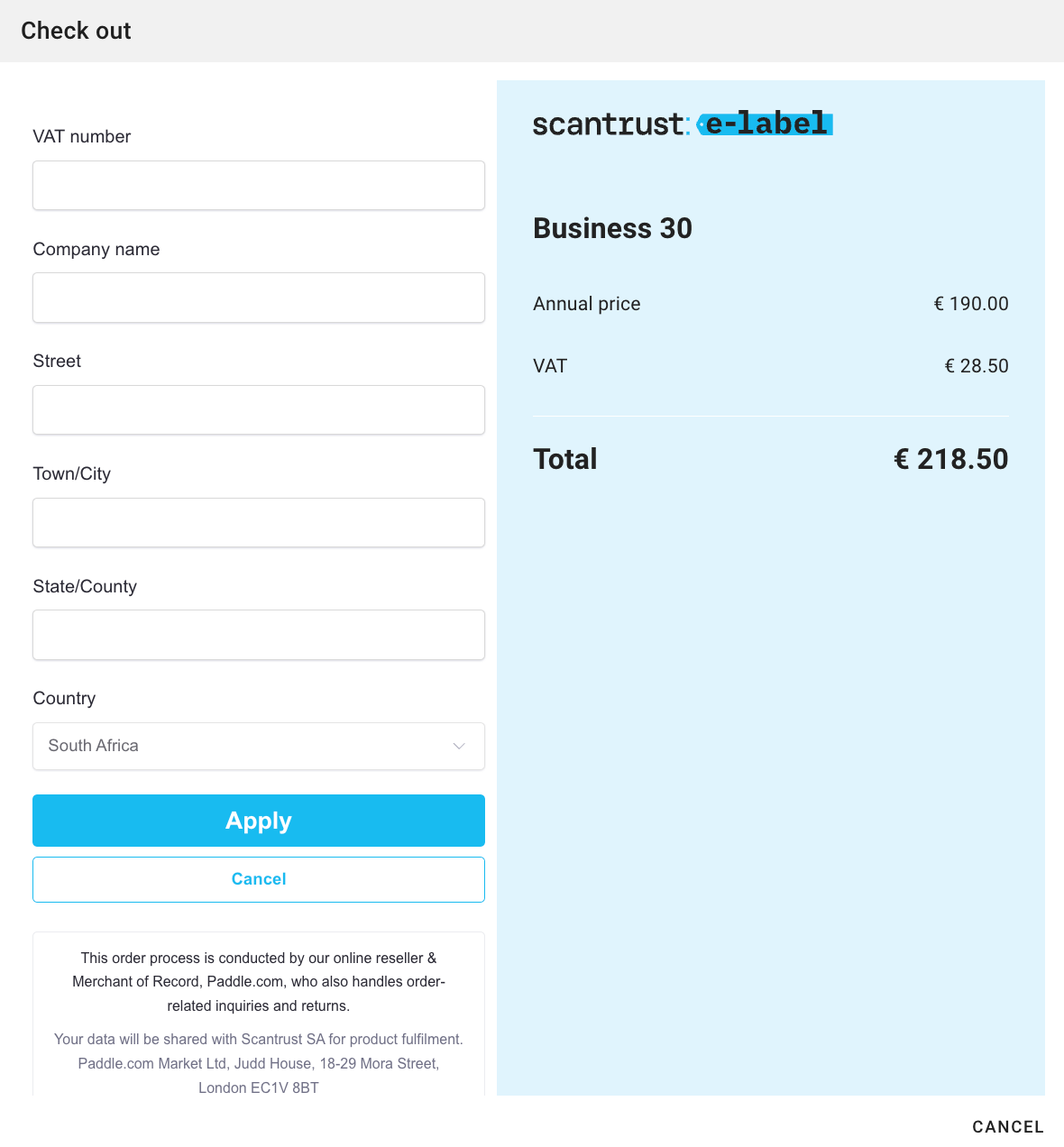Open the Country dropdown
1064x1147 pixels.
[259, 746]
